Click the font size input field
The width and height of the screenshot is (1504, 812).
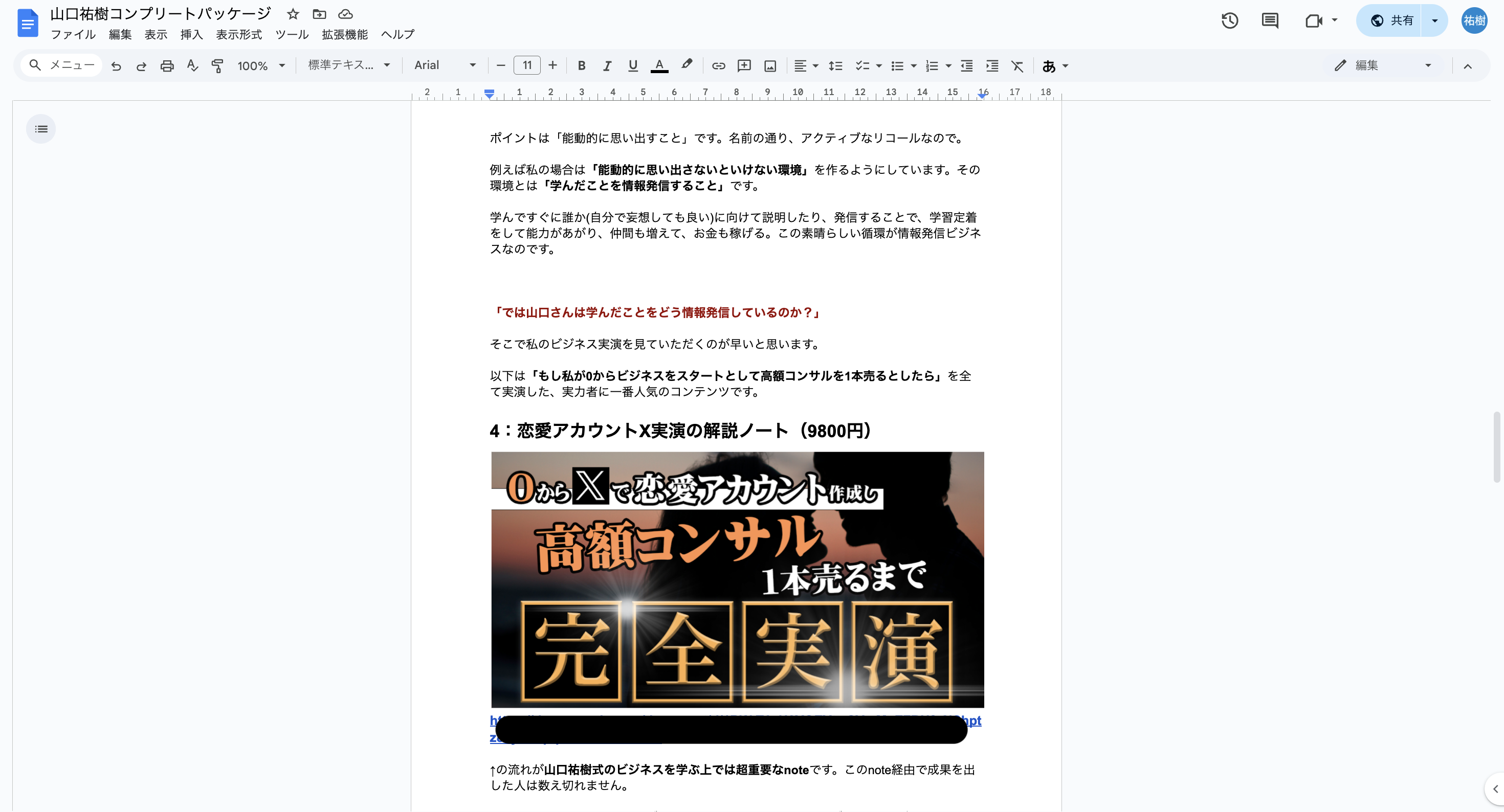(526, 65)
